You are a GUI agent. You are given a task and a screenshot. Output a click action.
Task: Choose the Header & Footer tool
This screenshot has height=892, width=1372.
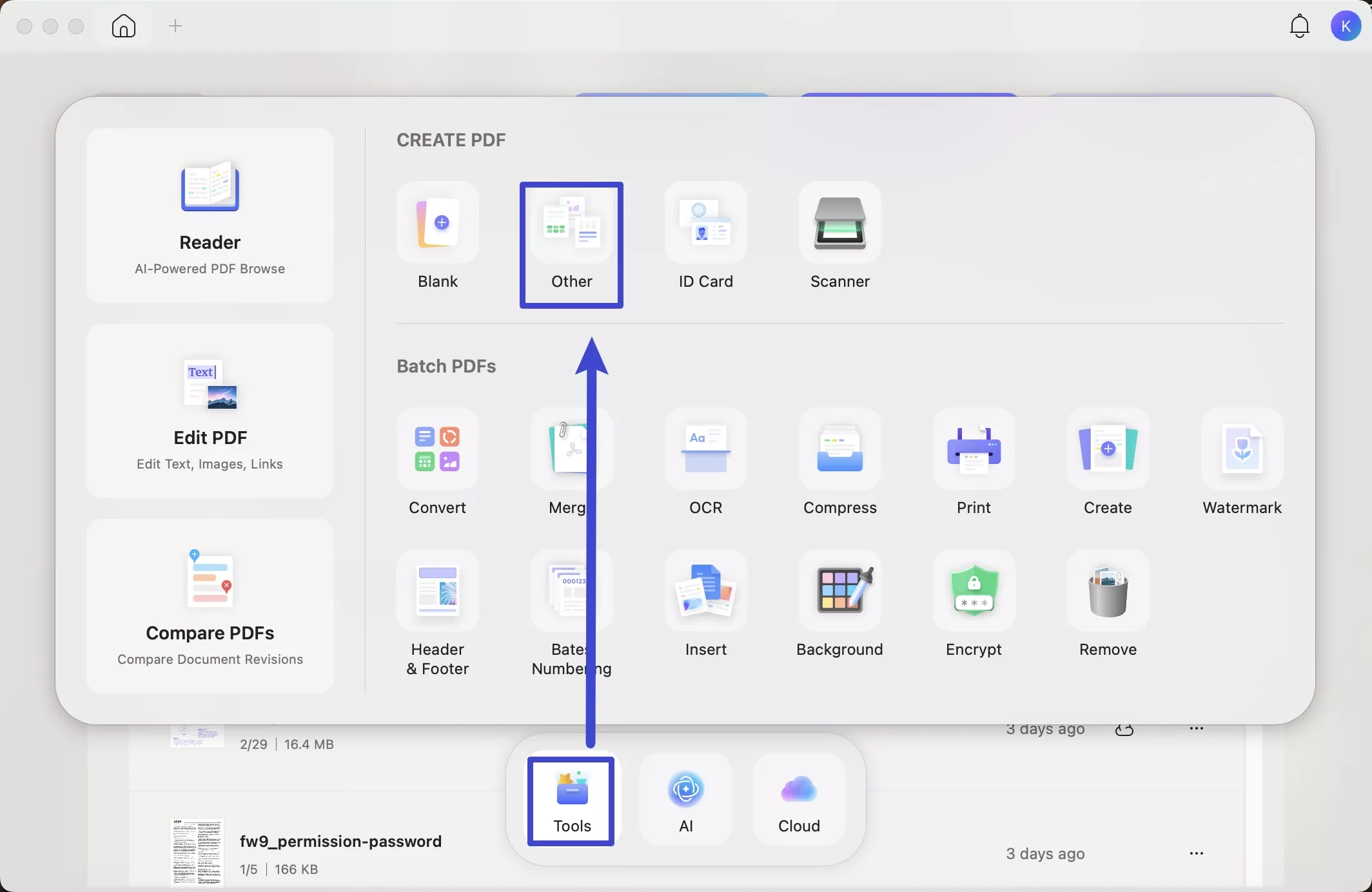pyautogui.click(x=437, y=592)
